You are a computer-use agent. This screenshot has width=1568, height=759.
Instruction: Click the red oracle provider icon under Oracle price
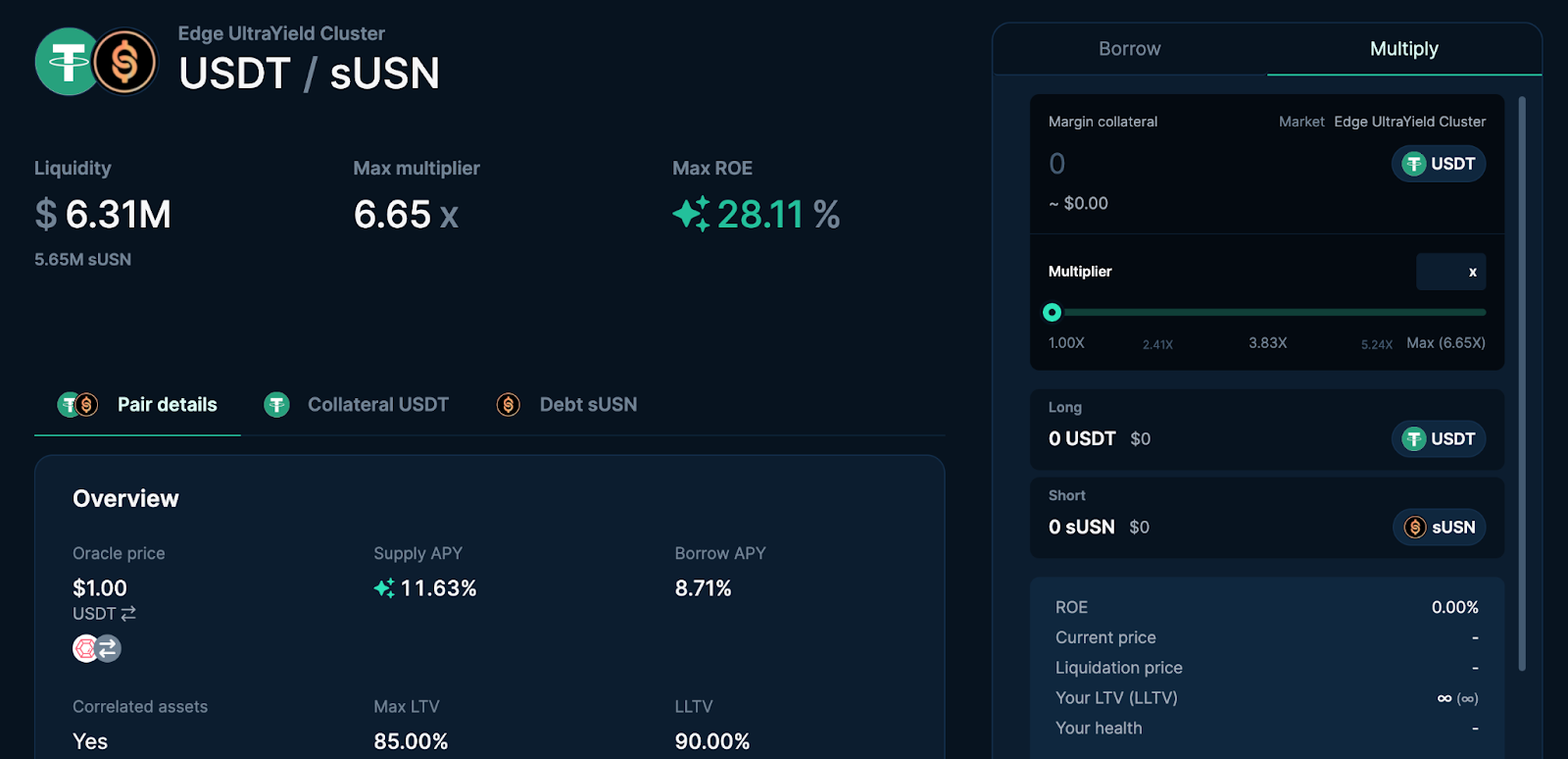coord(86,648)
